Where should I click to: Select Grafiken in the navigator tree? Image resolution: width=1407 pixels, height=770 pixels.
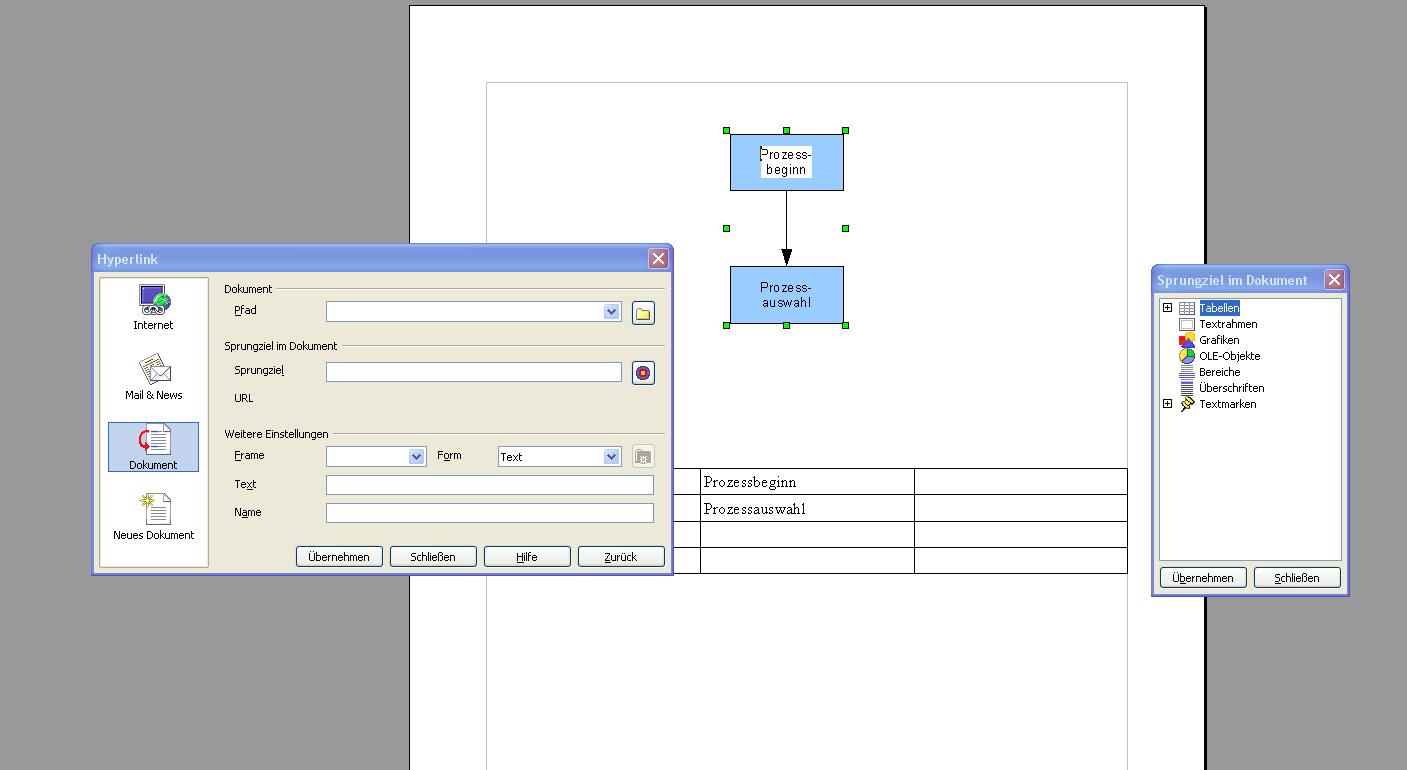pyautogui.click(x=1218, y=340)
